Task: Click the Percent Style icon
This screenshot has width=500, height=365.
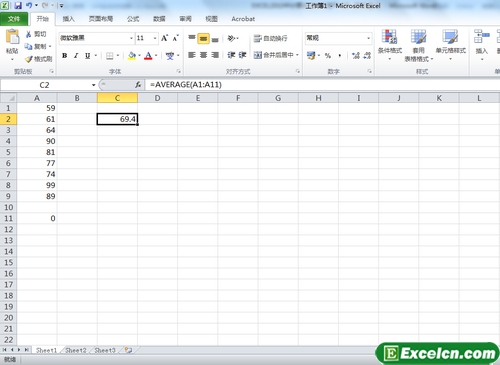Action: (328, 55)
